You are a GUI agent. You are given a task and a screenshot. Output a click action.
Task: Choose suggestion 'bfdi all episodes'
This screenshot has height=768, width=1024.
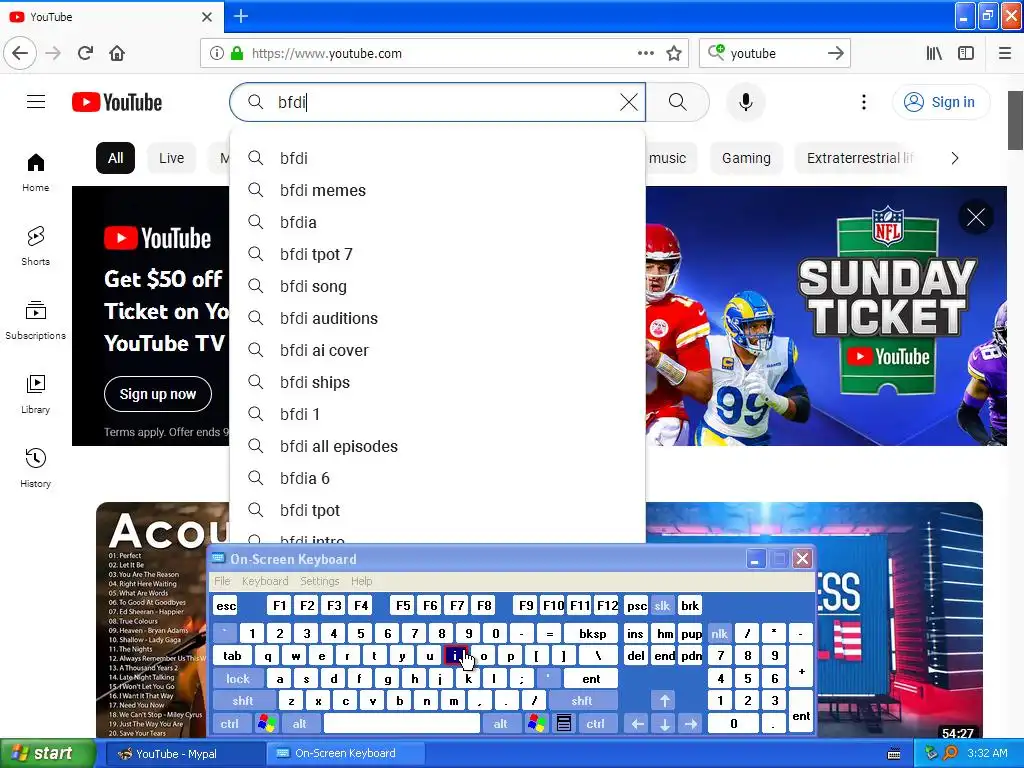(x=438, y=446)
